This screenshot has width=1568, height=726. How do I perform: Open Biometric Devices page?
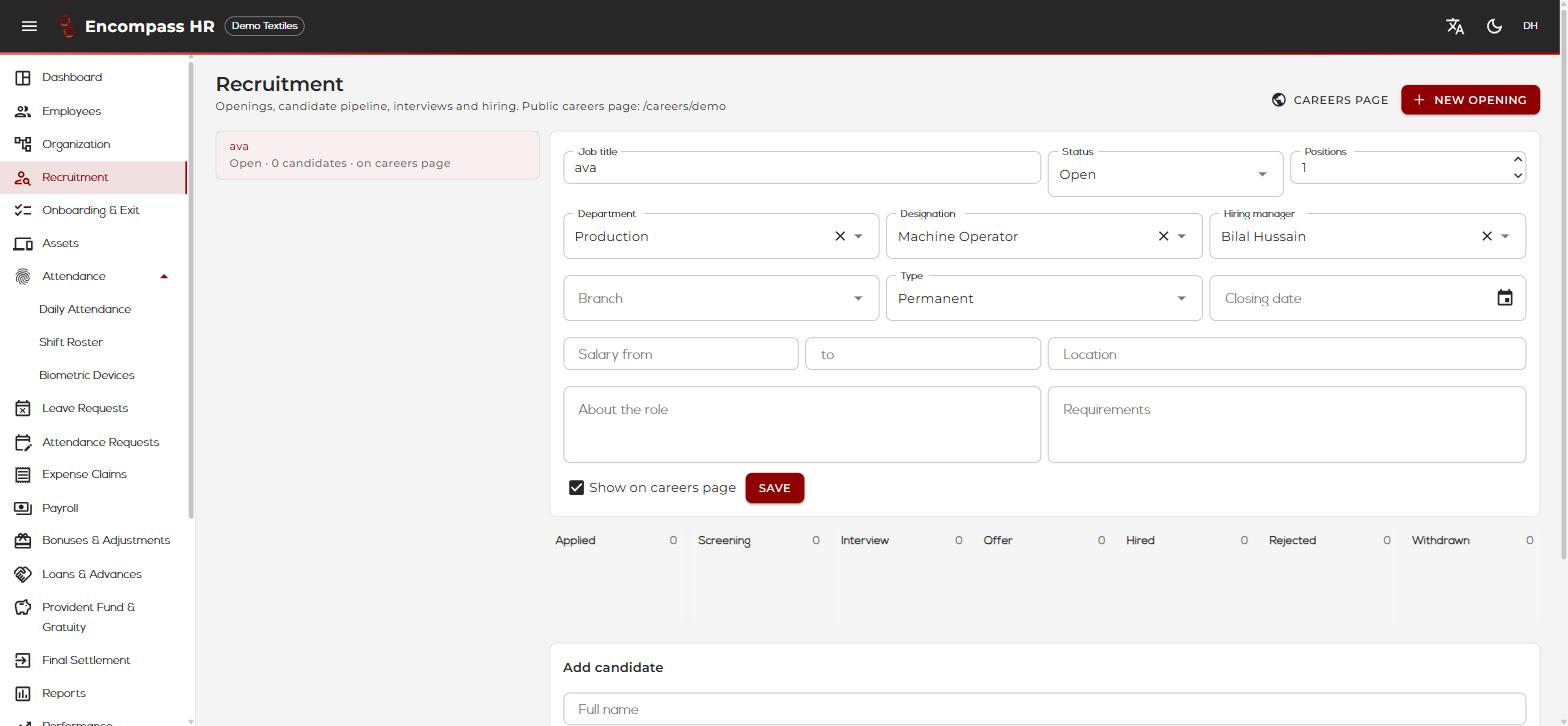coord(87,375)
